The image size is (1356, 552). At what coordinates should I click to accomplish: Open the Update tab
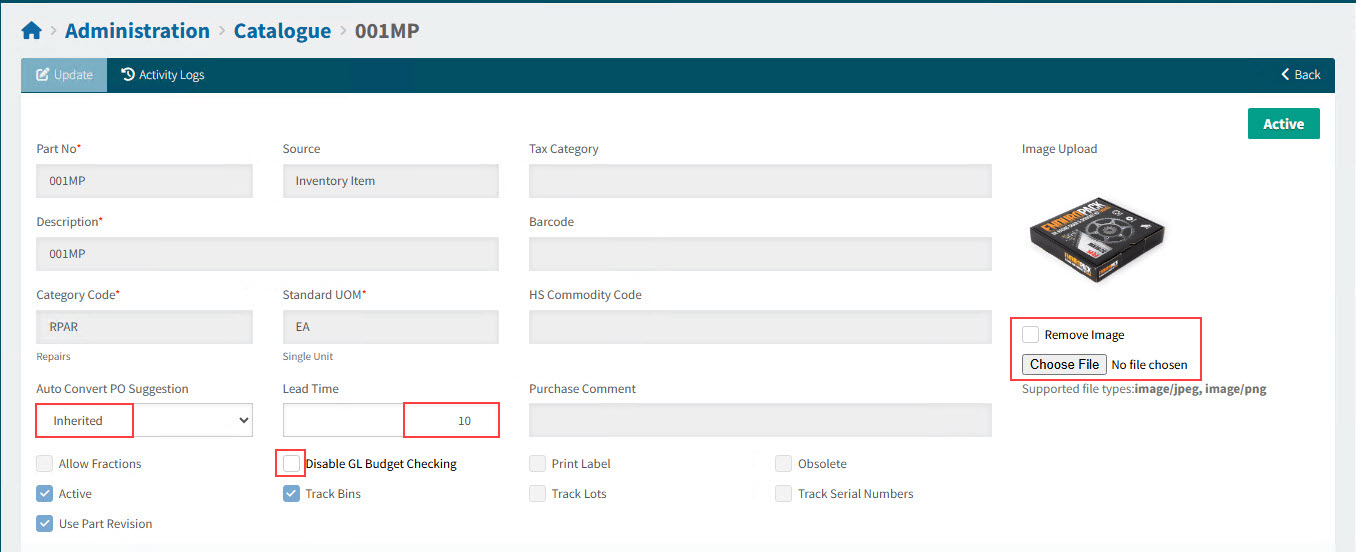64,75
